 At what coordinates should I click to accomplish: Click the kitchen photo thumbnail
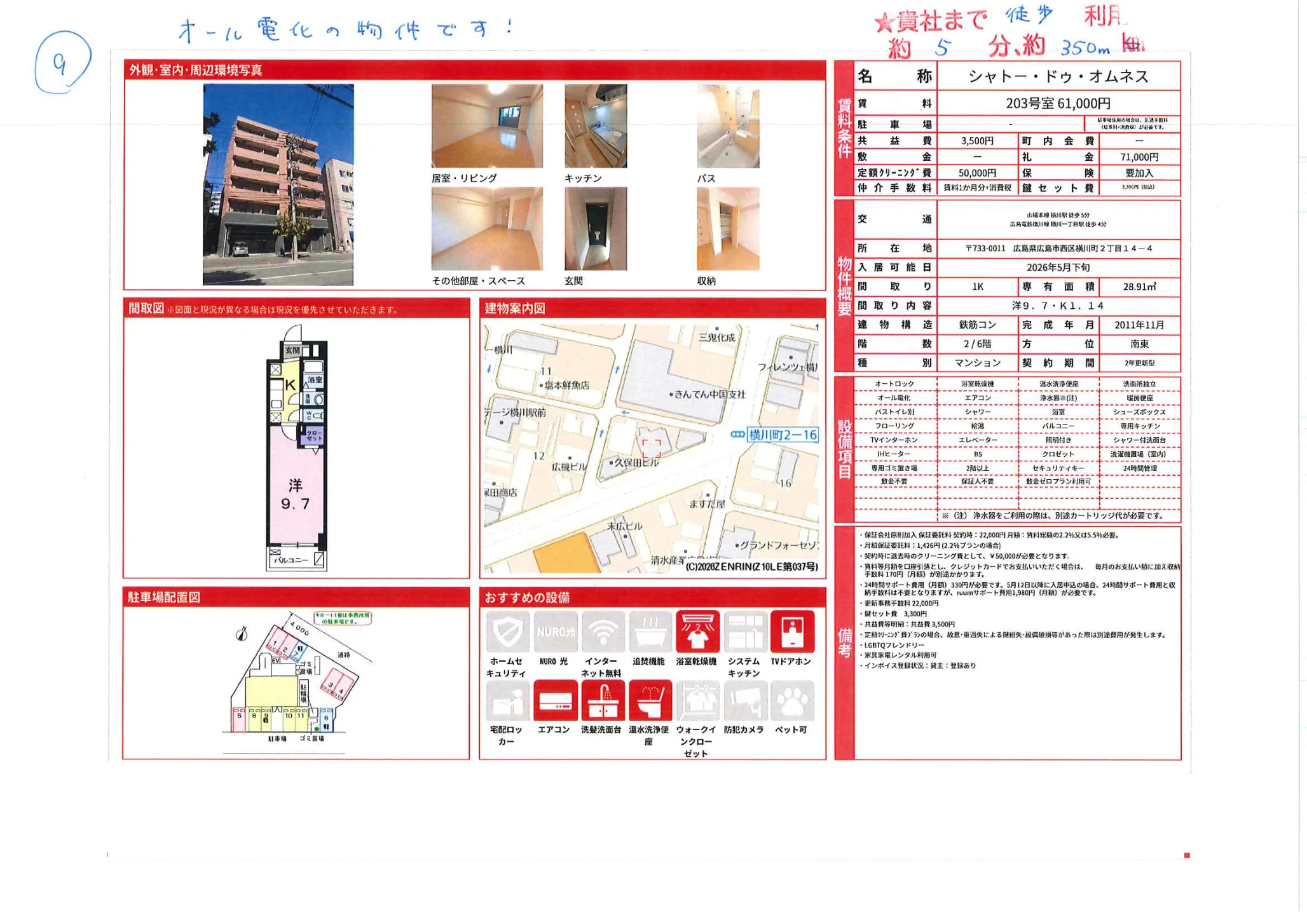coord(596,126)
